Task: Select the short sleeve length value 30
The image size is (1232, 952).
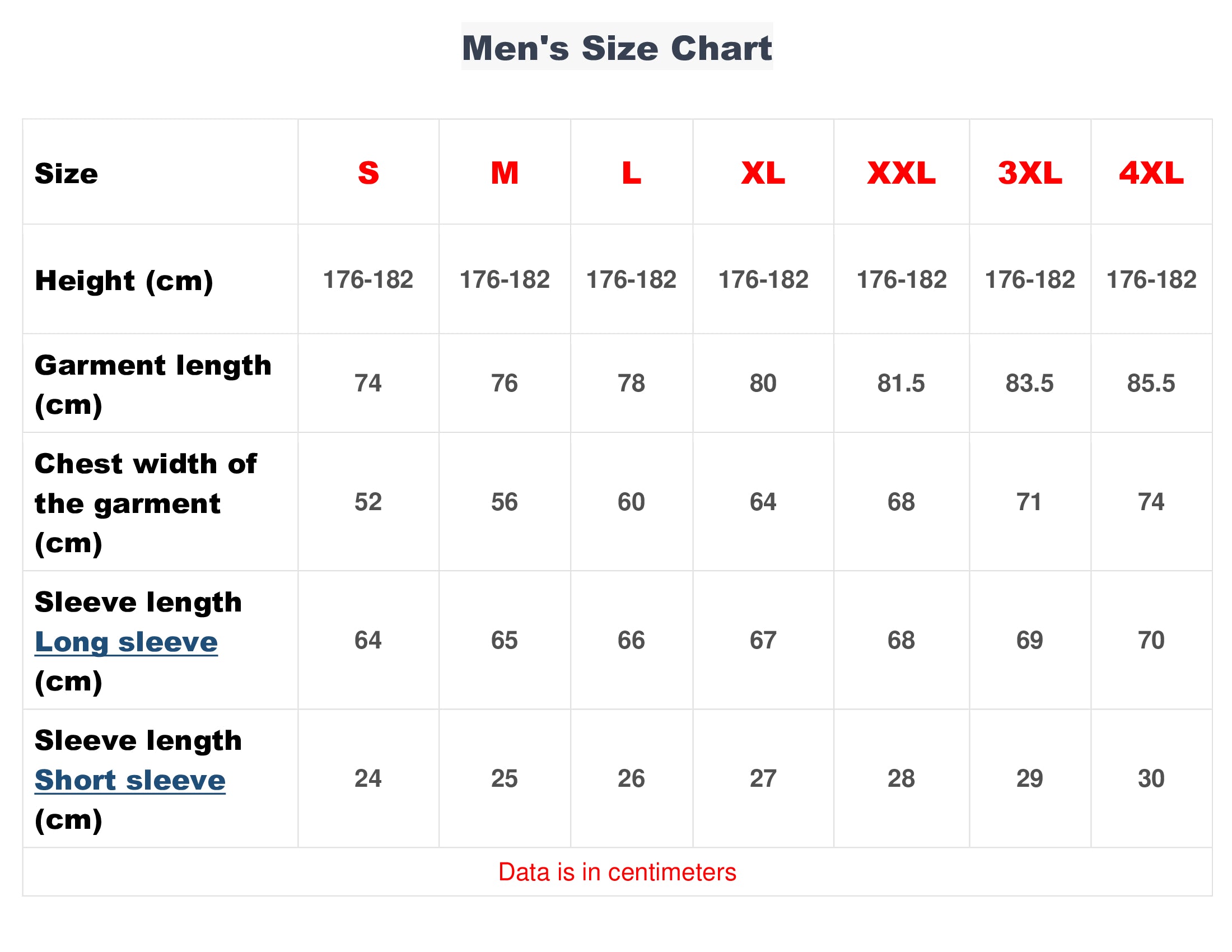Action: pyautogui.click(x=1151, y=778)
